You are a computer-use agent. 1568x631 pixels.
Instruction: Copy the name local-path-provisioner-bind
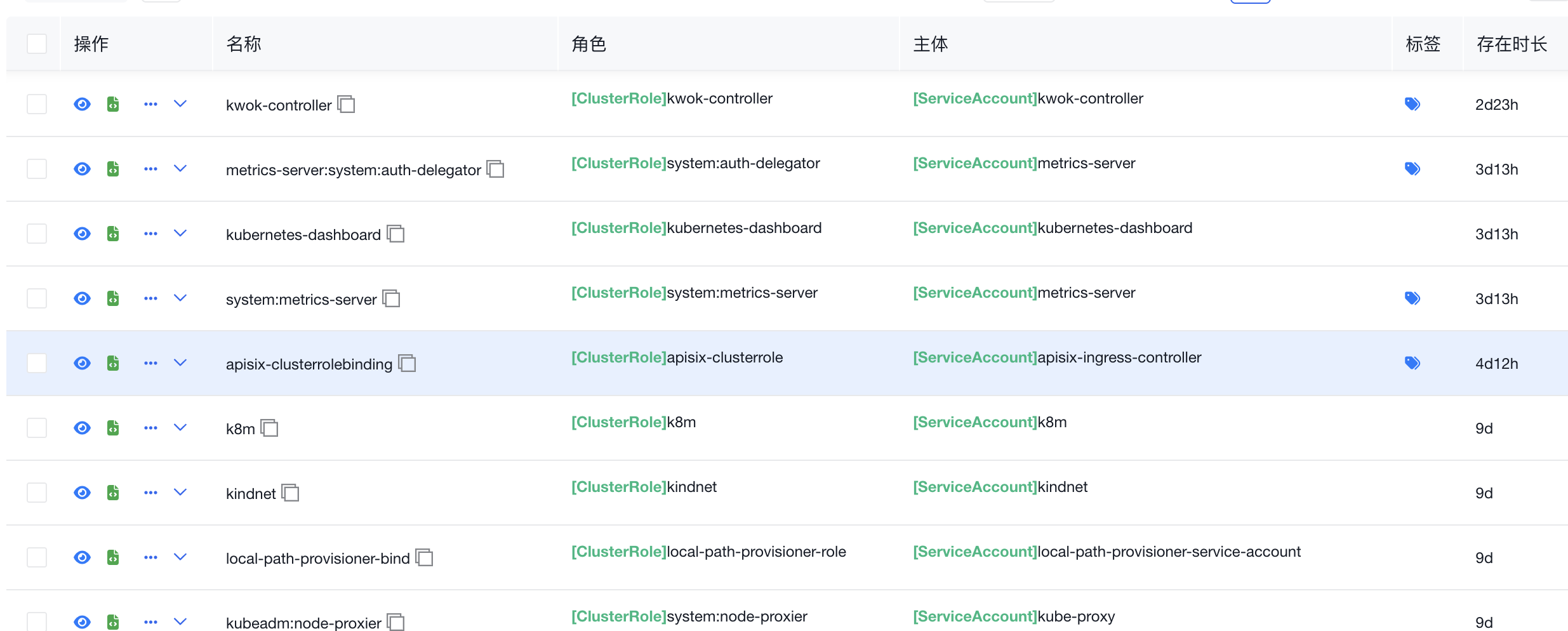point(424,557)
